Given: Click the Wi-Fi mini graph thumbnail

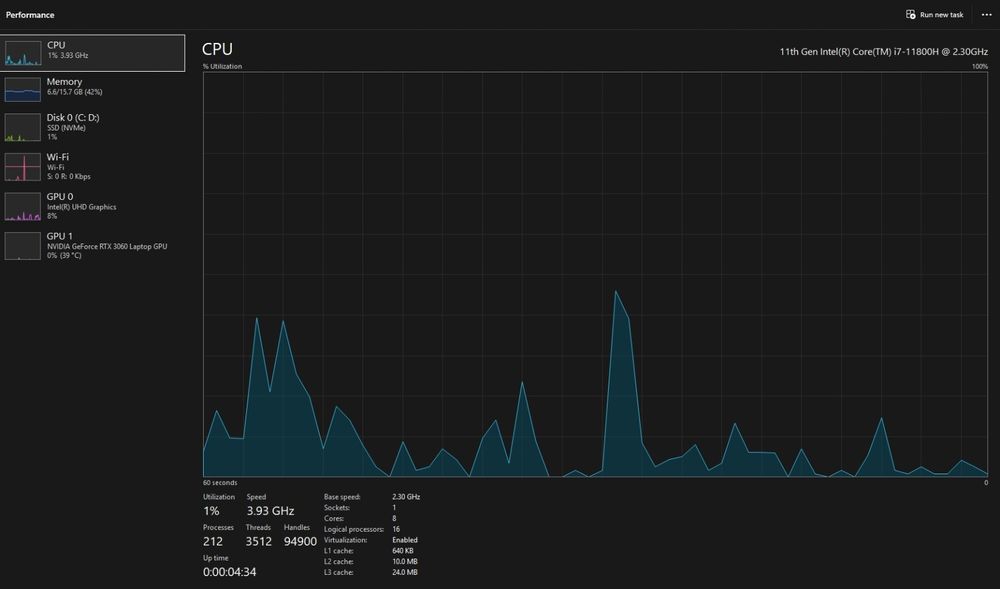Looking at the screenshot, I should coord(23,167).
